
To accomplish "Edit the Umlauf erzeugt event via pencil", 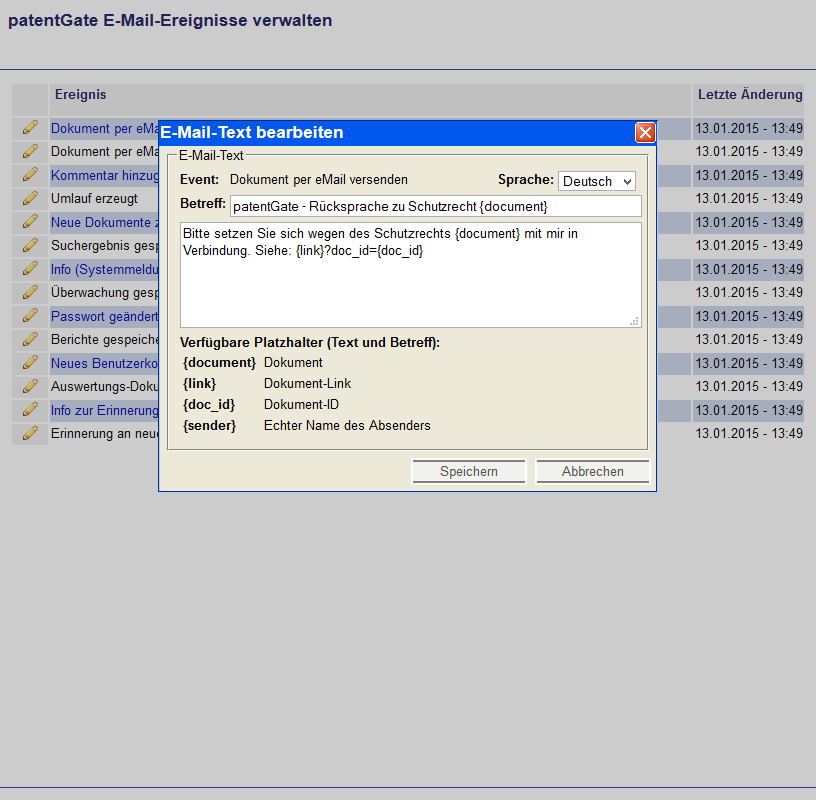I will click(x=30, y=198).
